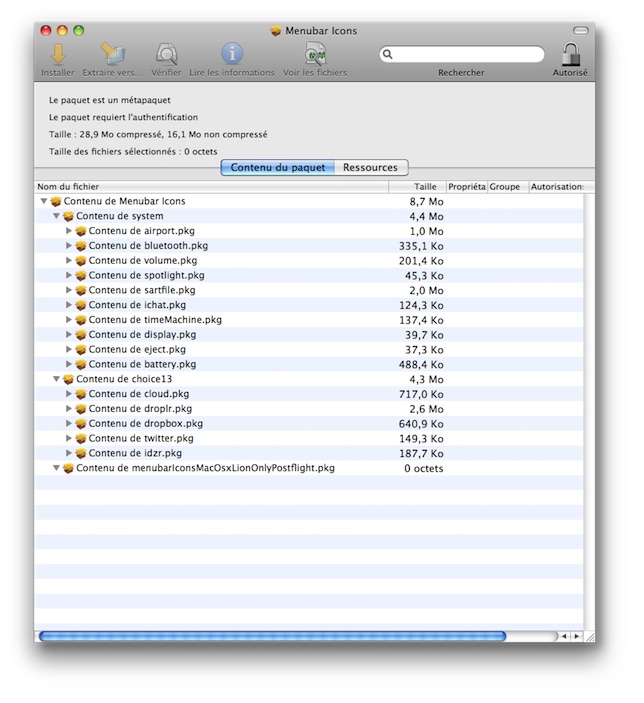Click the package icon of timeMachine.pkg
Screen dimensions: 644x703
[81, 320]
